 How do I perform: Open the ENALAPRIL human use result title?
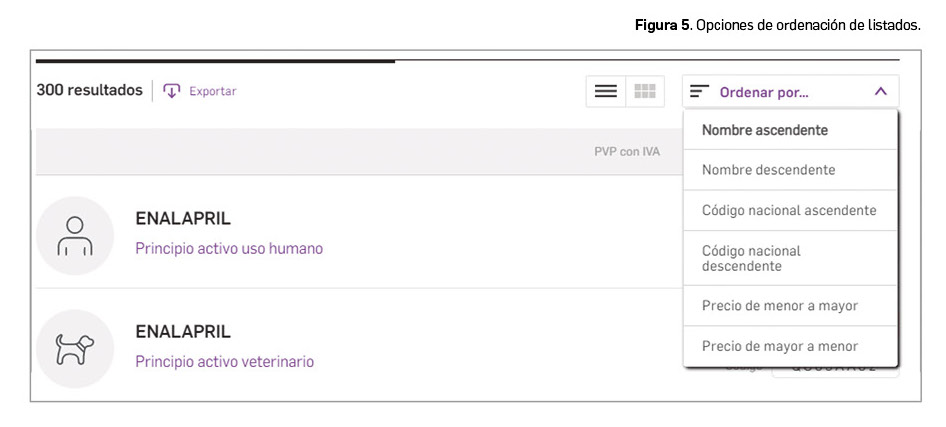point(183,219)
